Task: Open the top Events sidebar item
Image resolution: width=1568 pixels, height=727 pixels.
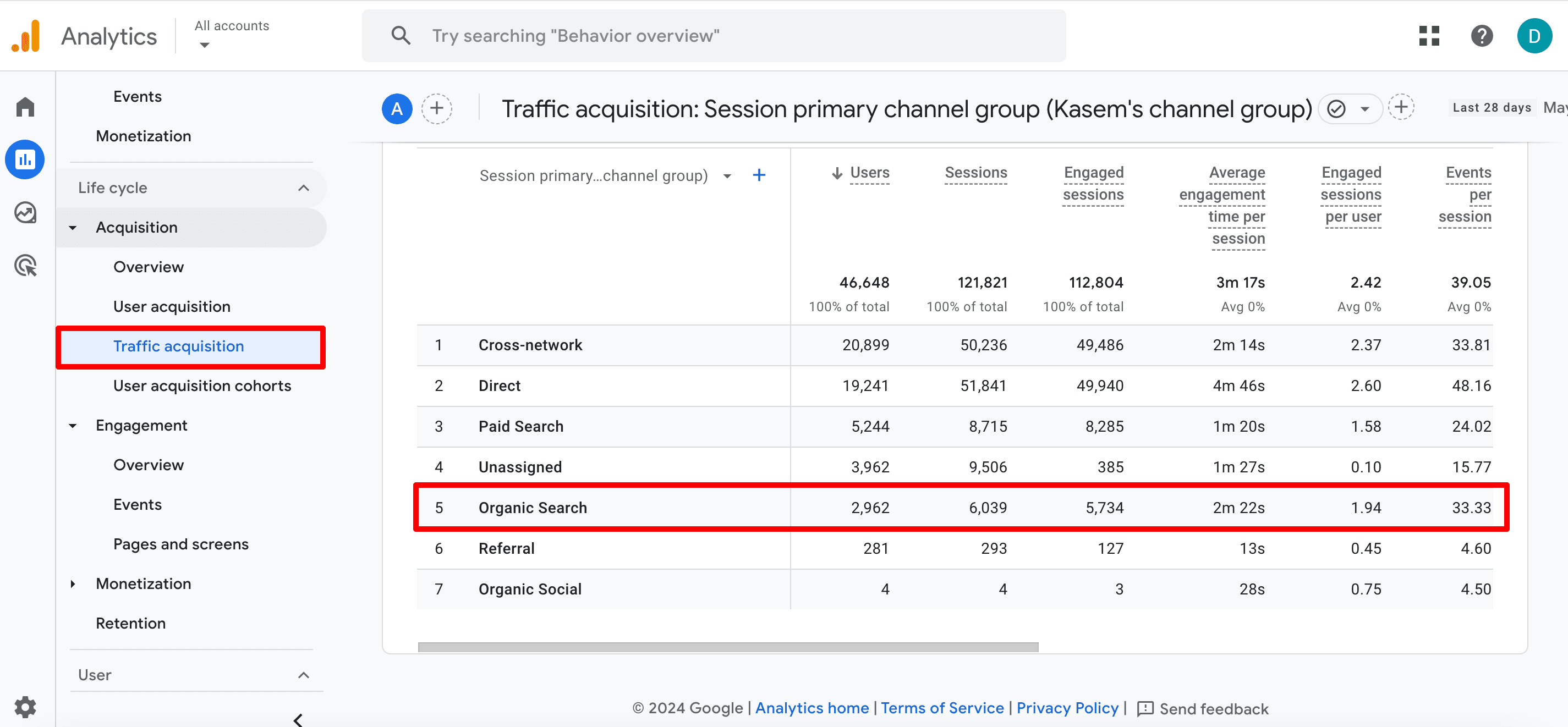Action: [138, 97]
